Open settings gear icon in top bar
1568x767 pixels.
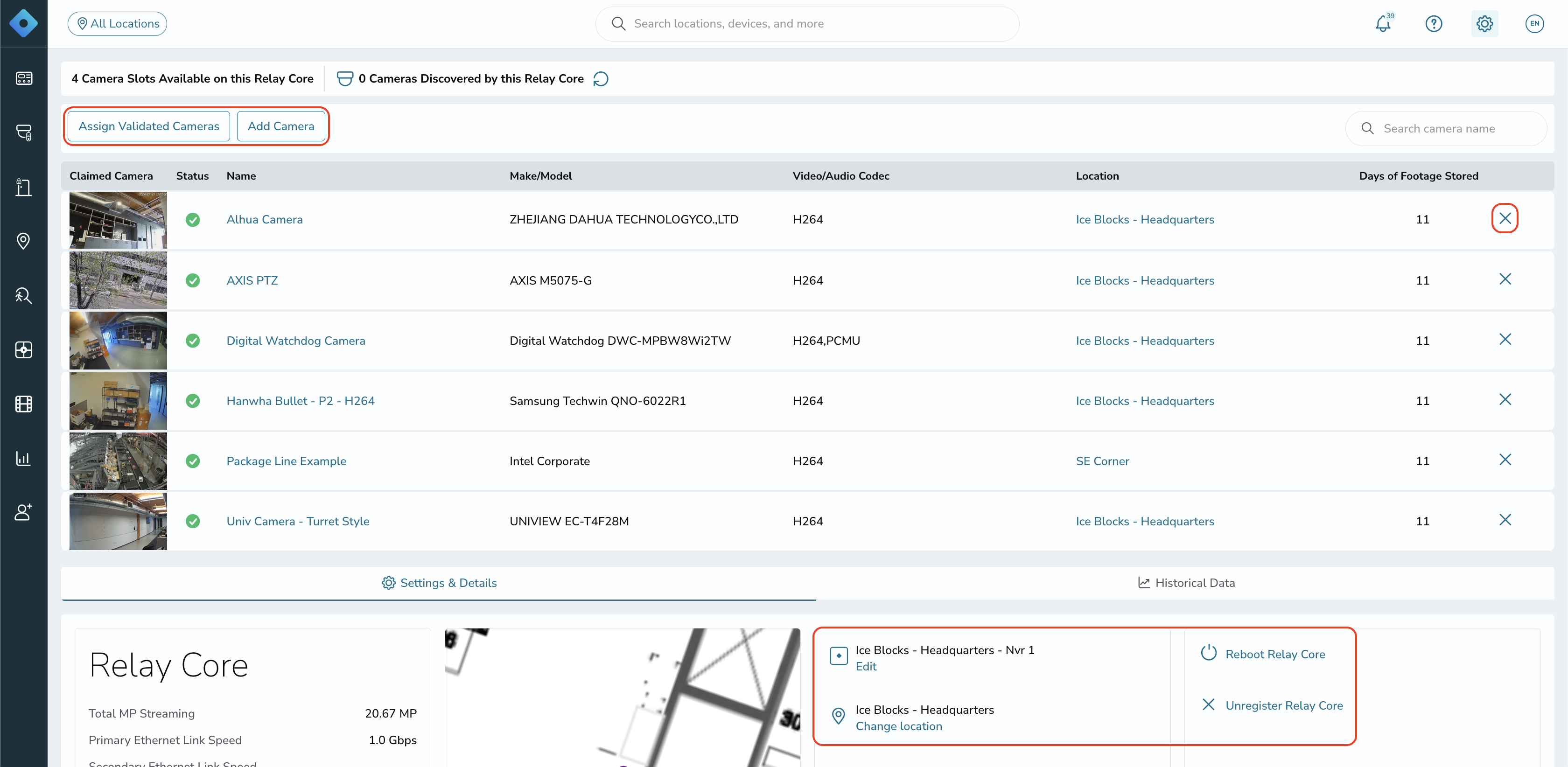(1484, 24)
